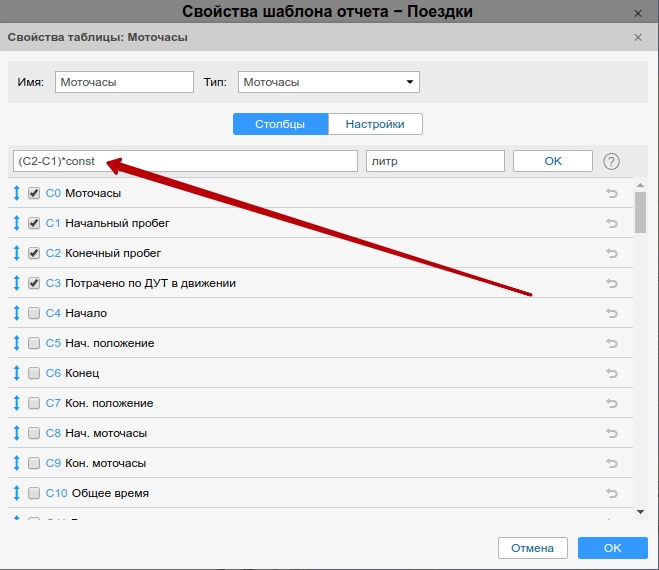Click drag handle of Конец row

[x=17, y=373]
